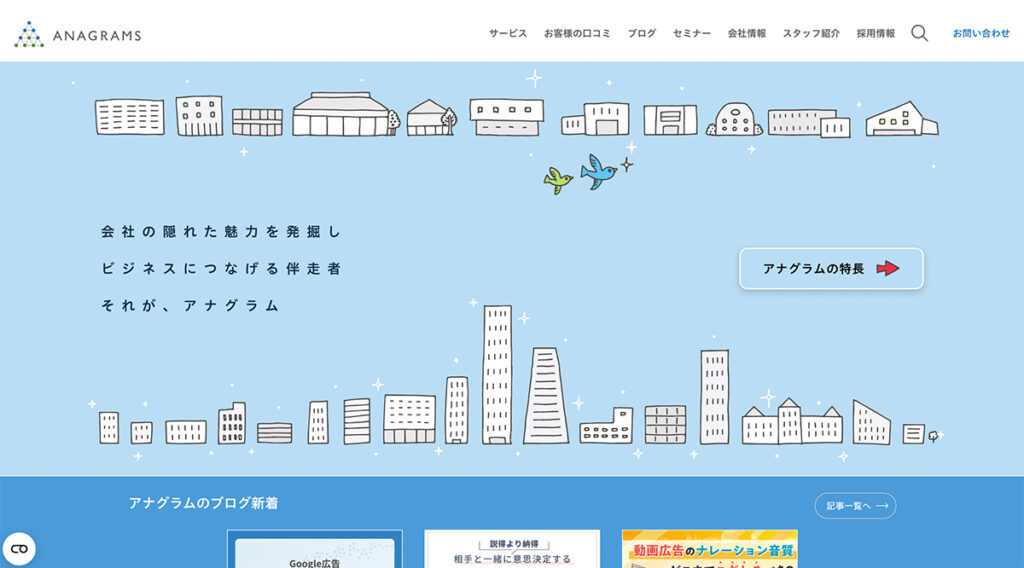Open the スタッフ紹介 menu item
The width and height of the screenshot is (1024, 568).
pos(811,33)
